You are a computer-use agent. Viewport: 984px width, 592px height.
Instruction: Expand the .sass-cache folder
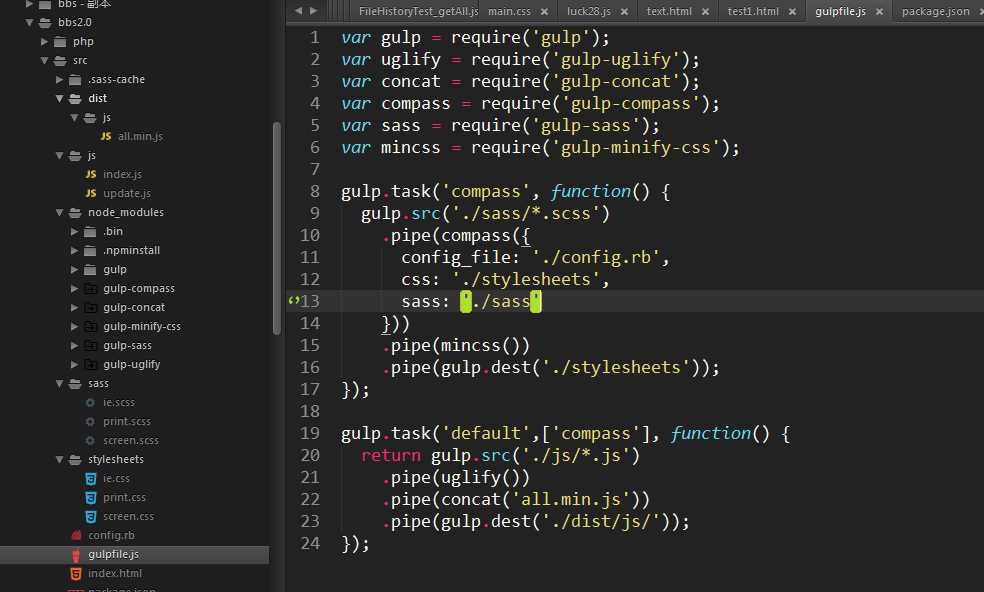[60, 80]
